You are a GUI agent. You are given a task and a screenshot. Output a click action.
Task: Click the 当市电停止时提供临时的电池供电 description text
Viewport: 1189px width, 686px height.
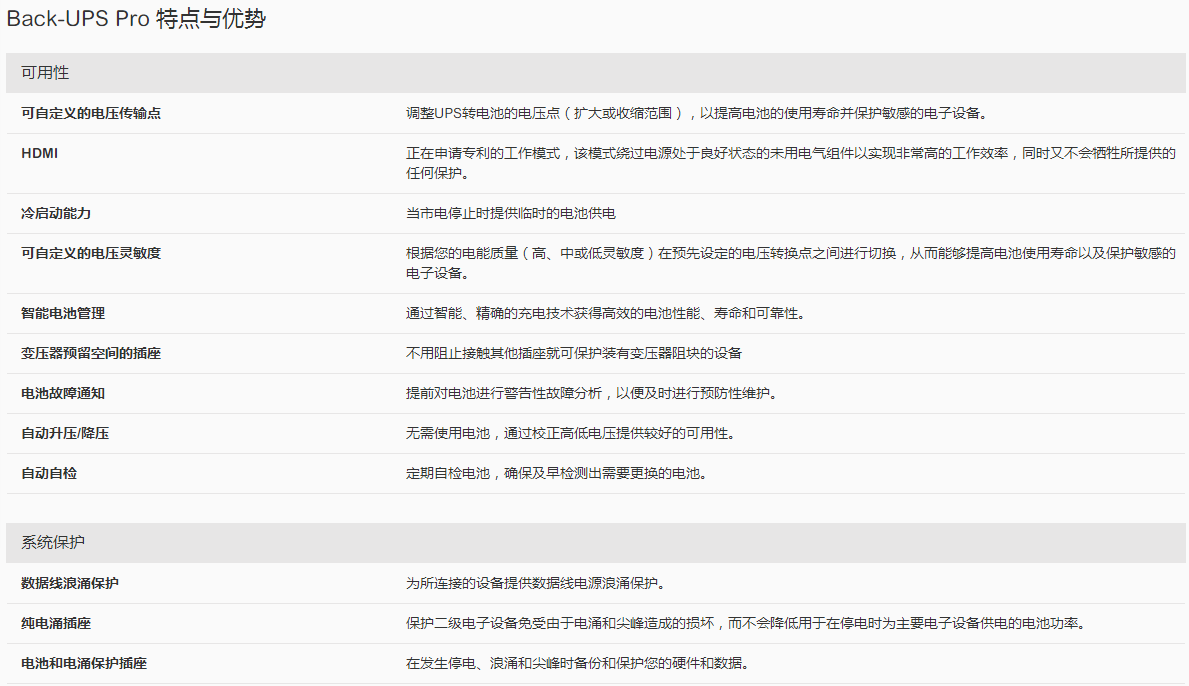[x=510, y=213]
